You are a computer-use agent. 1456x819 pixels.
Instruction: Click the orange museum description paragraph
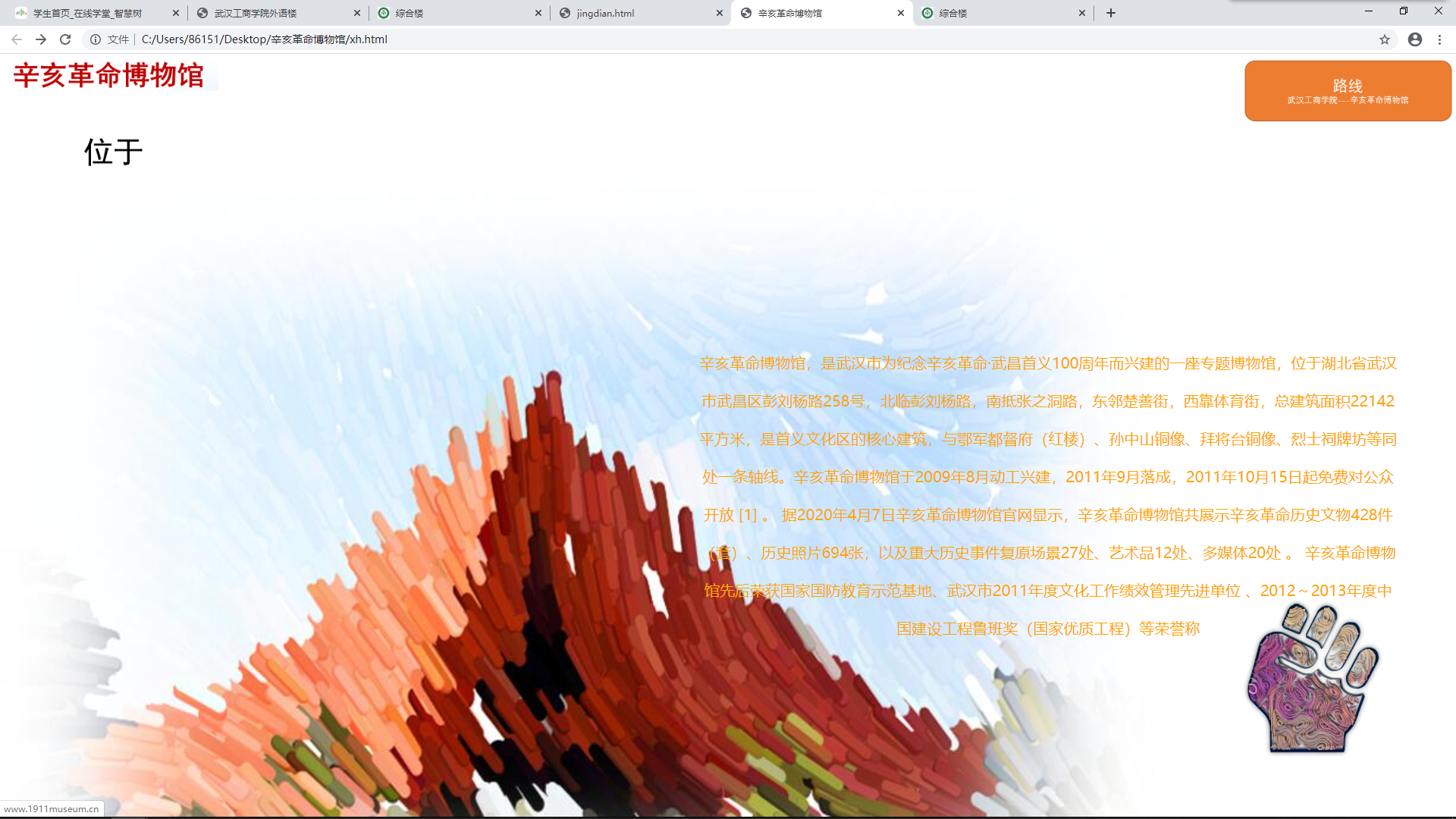point(1048,496)
